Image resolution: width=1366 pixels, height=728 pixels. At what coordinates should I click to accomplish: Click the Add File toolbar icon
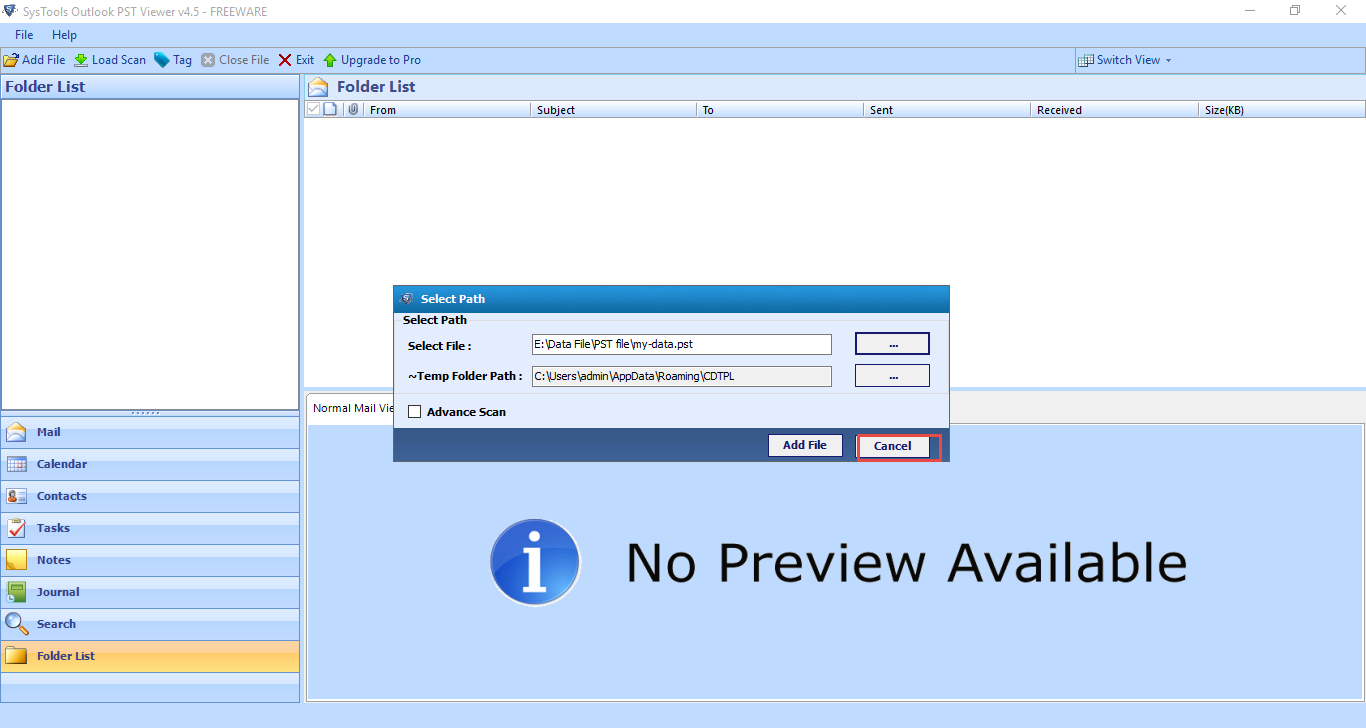[x=11, y=60]
